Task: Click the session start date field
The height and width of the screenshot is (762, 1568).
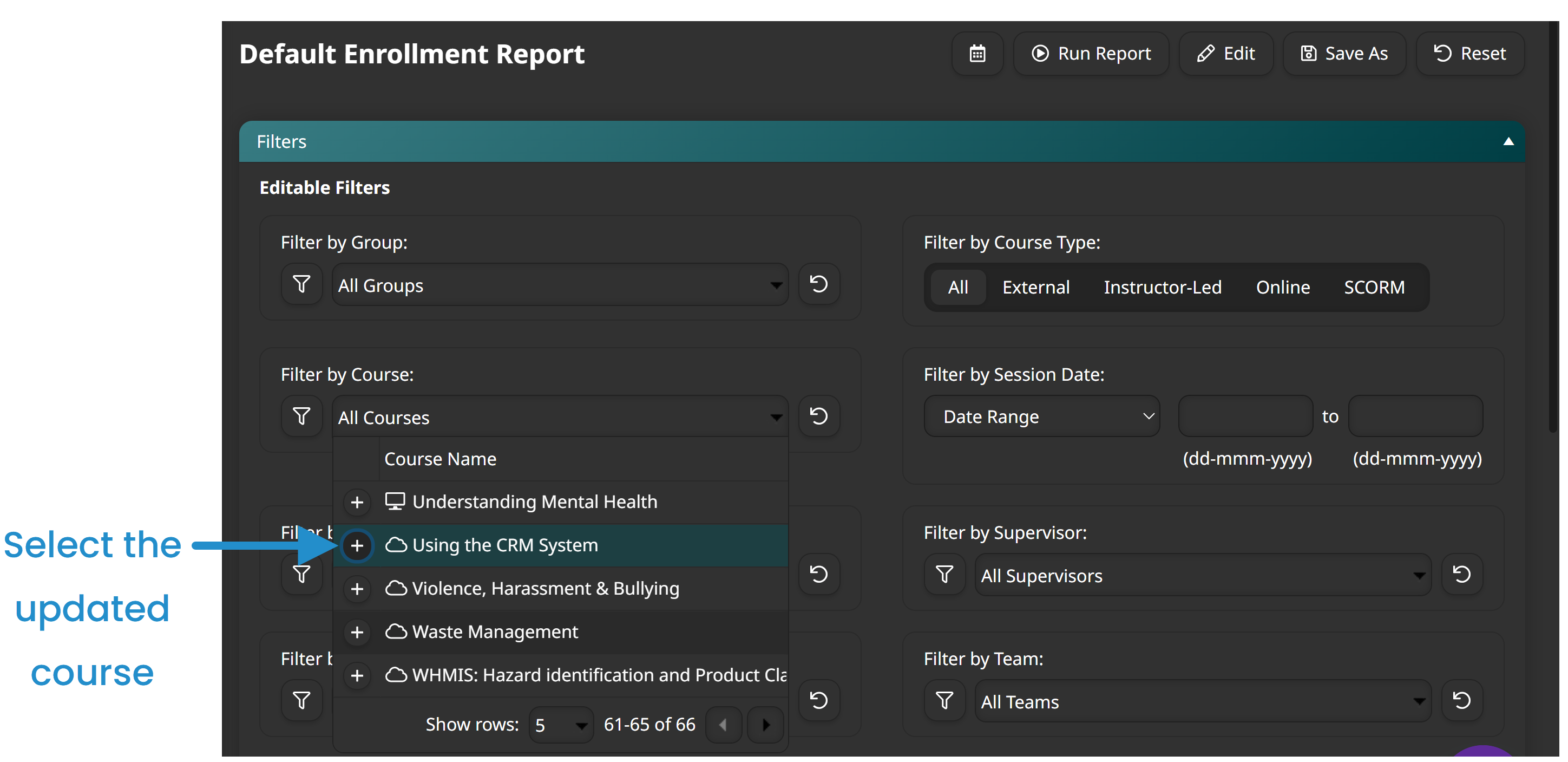Action: coord(1245,416)
